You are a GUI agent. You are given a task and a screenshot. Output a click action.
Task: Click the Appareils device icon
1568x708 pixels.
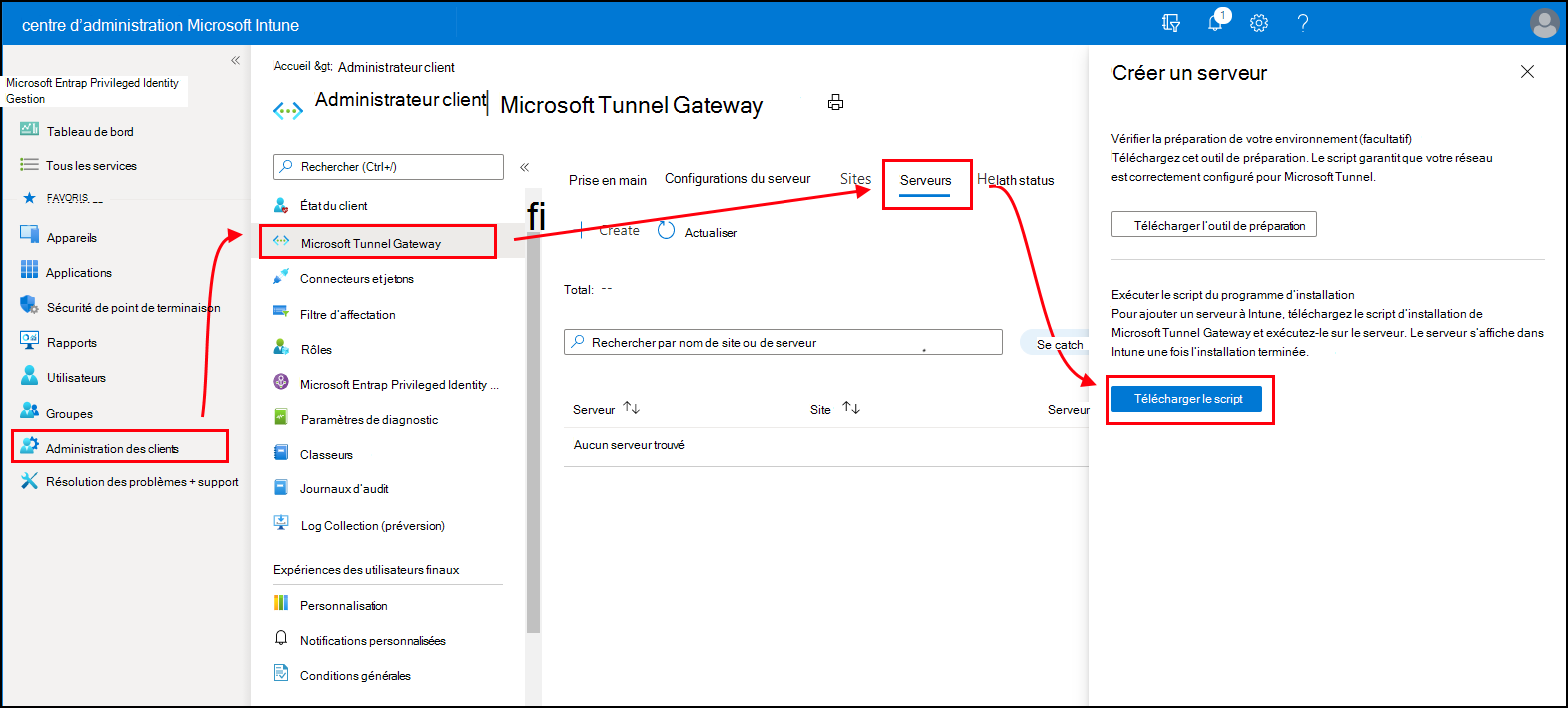[30, 235]
